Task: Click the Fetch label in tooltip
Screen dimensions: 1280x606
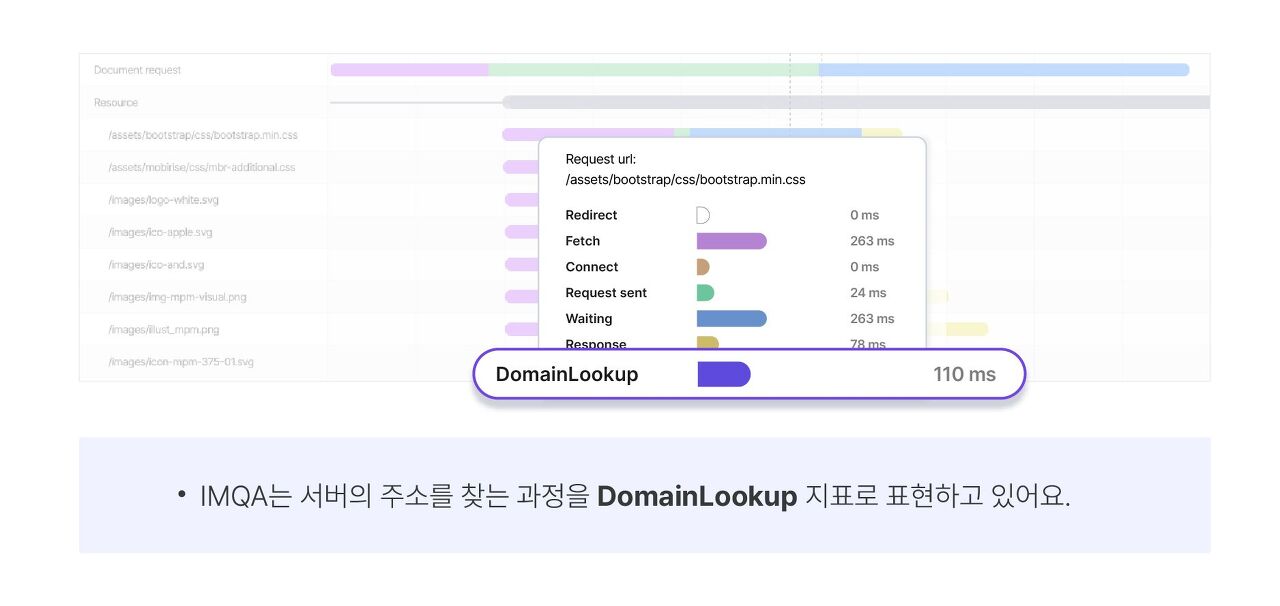Action: tap(583, 241)
